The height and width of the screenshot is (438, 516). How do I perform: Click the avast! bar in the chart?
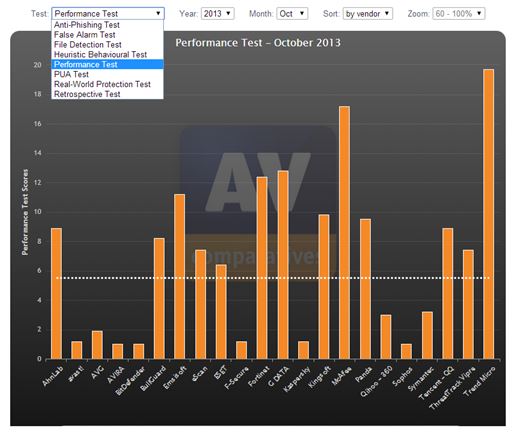77,350
